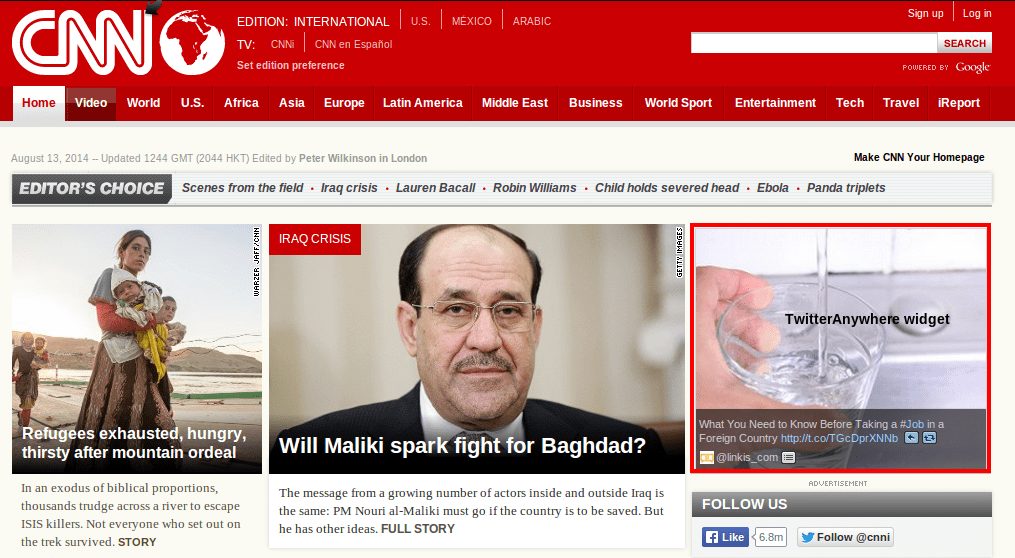This screenshot has height=558, width=1015.
Task: Click the Twitter Follow @cnni button
Action: (845, 537)
